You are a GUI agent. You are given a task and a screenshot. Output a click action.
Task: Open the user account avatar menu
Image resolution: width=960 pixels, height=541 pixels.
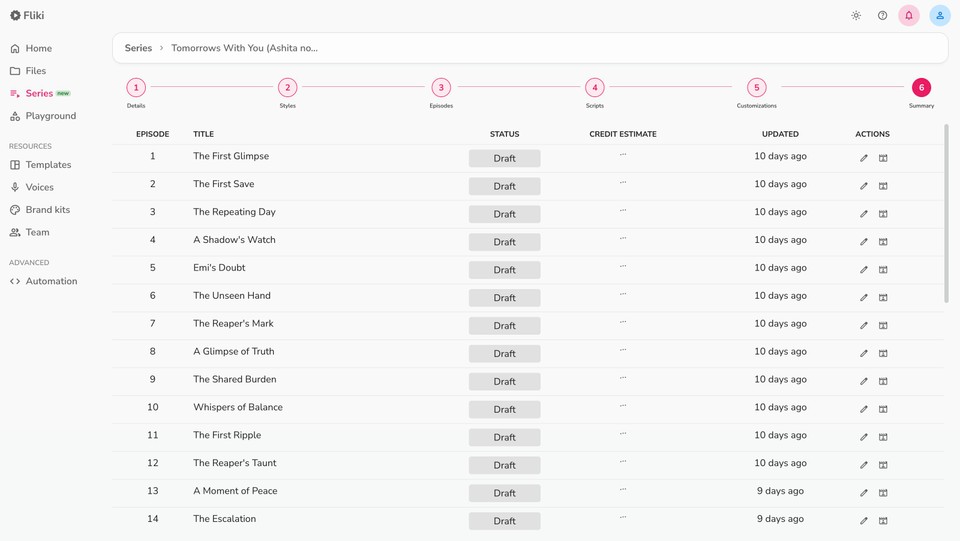(940, 16)
